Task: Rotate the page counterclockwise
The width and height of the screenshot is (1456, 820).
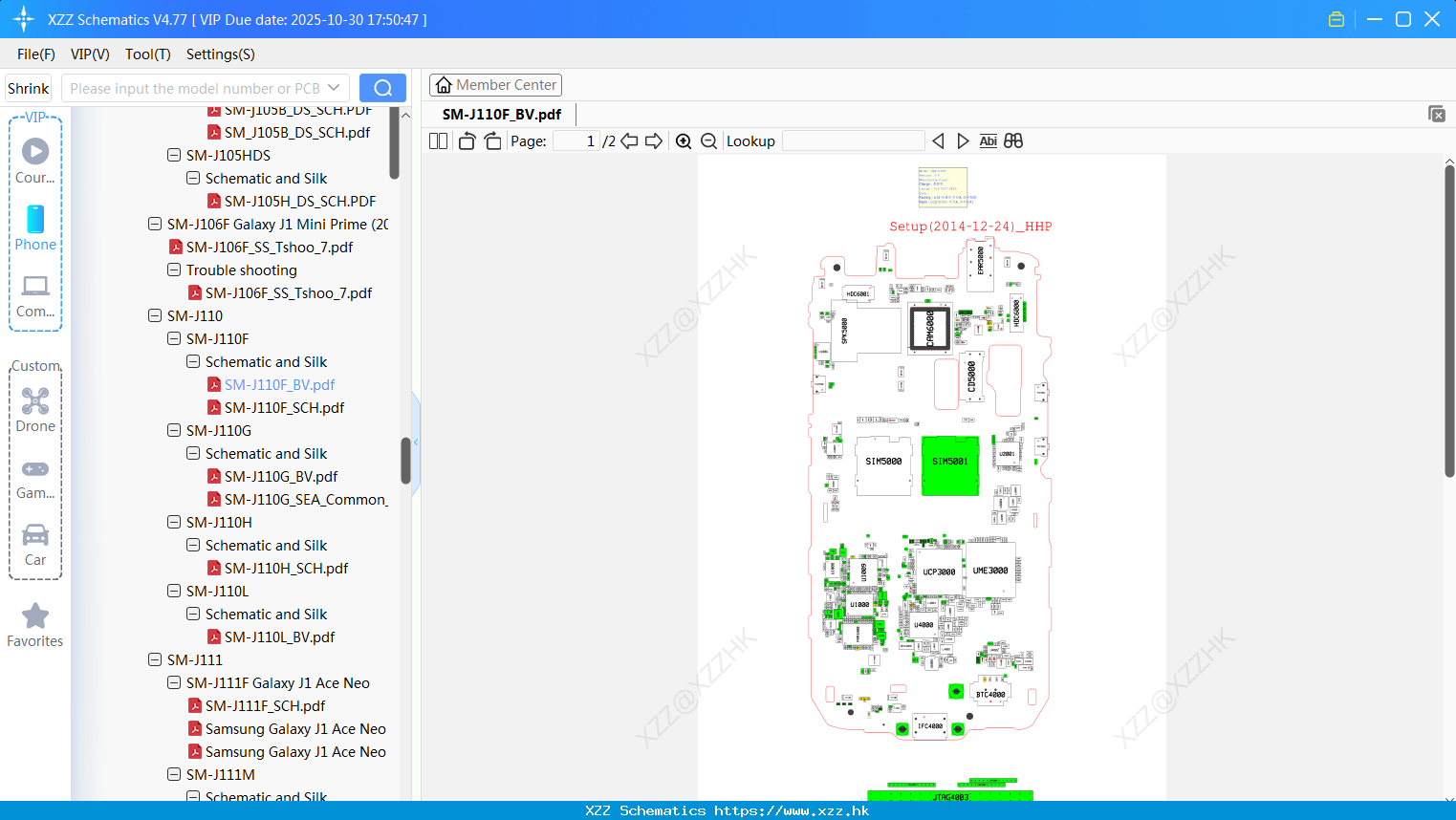Action: tap(467, 141)
